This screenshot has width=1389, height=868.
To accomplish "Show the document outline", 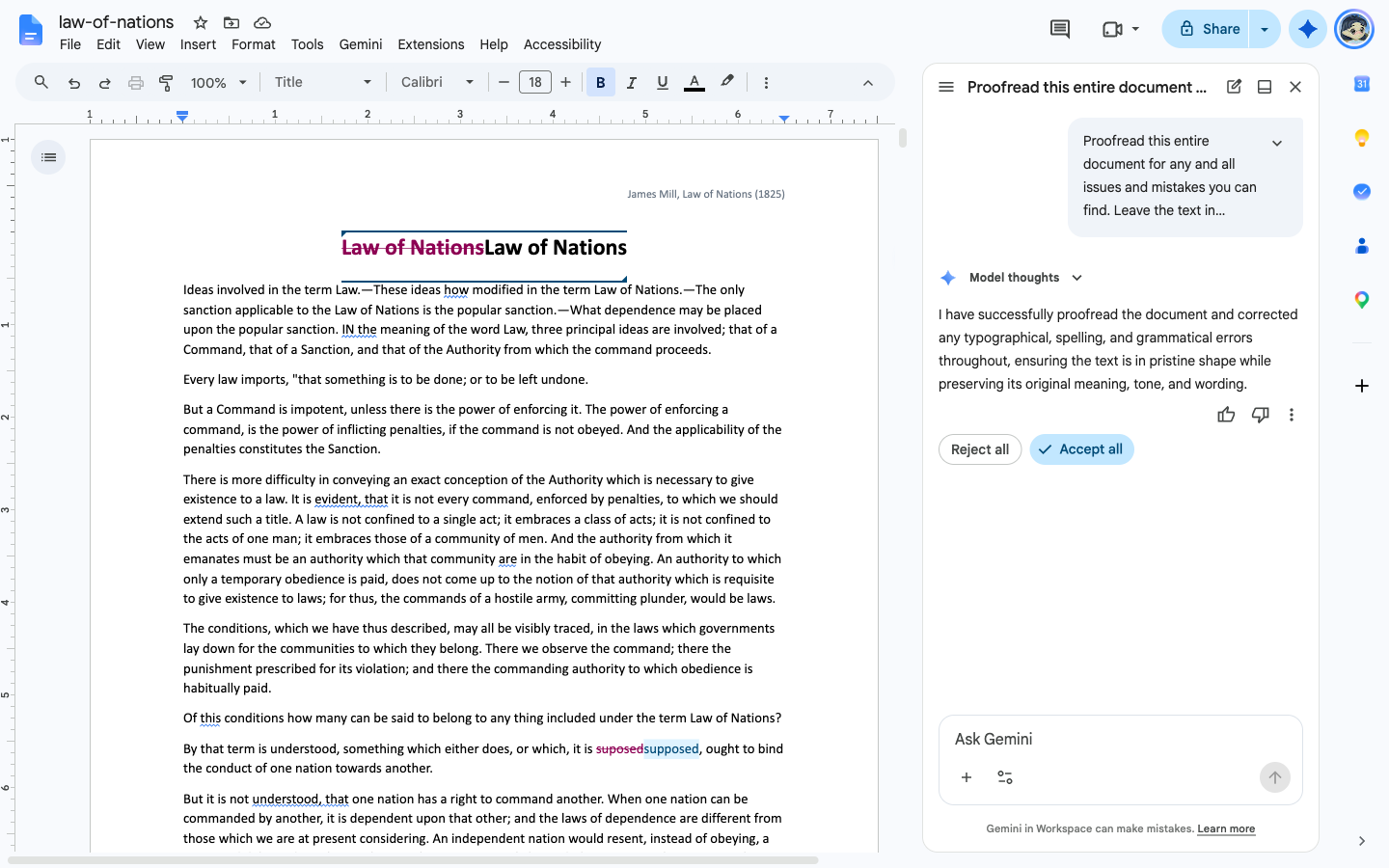I will 48,157.
